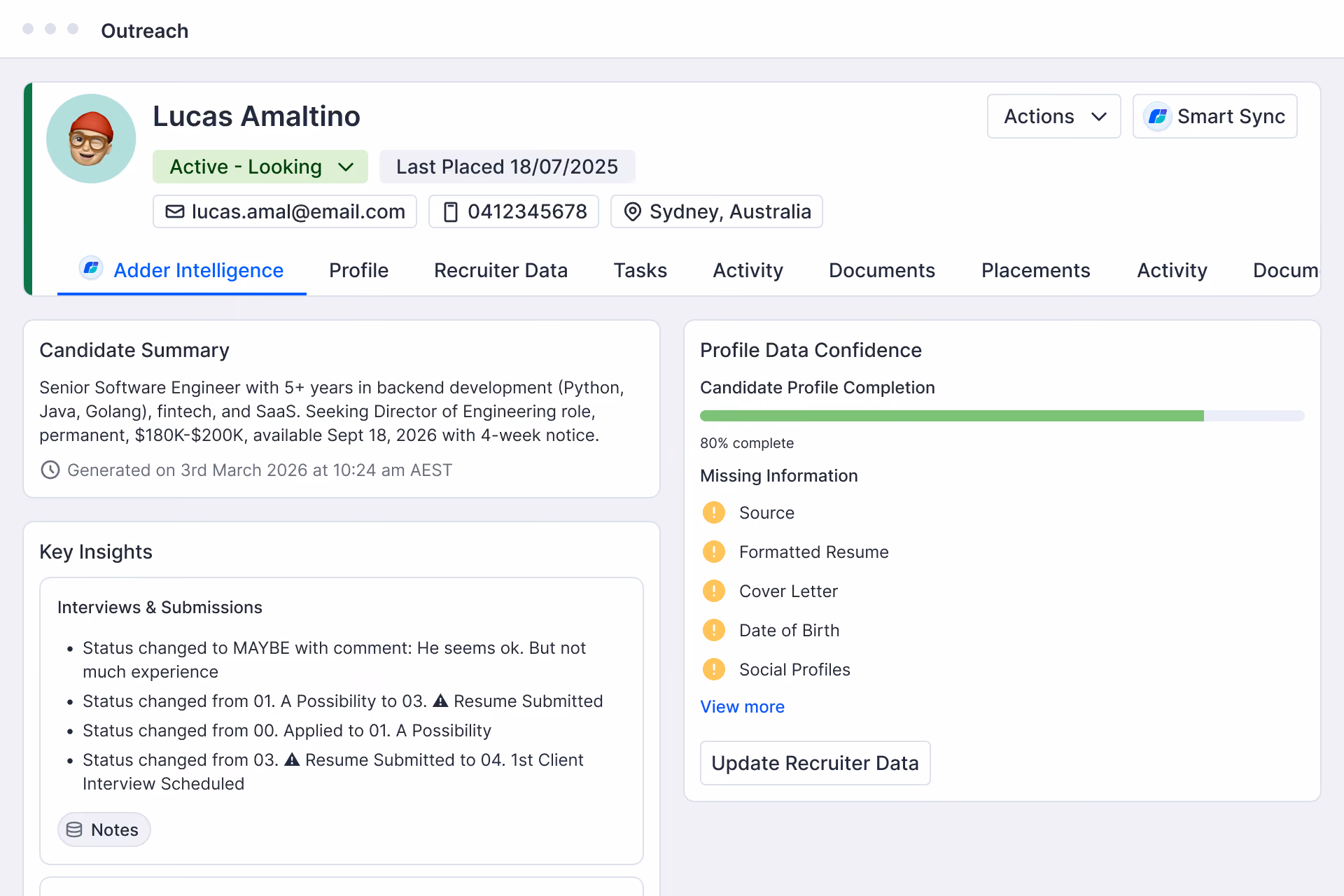This screenshot has width=1344, height=896.
Task: Click the Lucas Amaltino name heading
Action: (x=256, y=116)
